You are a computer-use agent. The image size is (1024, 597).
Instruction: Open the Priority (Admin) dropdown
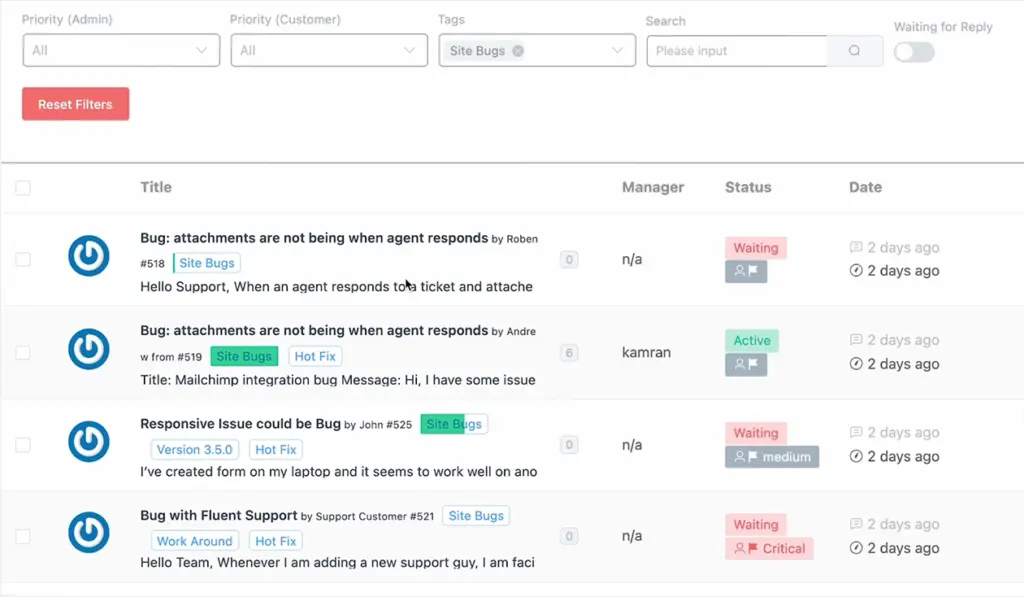coord(121,51)
